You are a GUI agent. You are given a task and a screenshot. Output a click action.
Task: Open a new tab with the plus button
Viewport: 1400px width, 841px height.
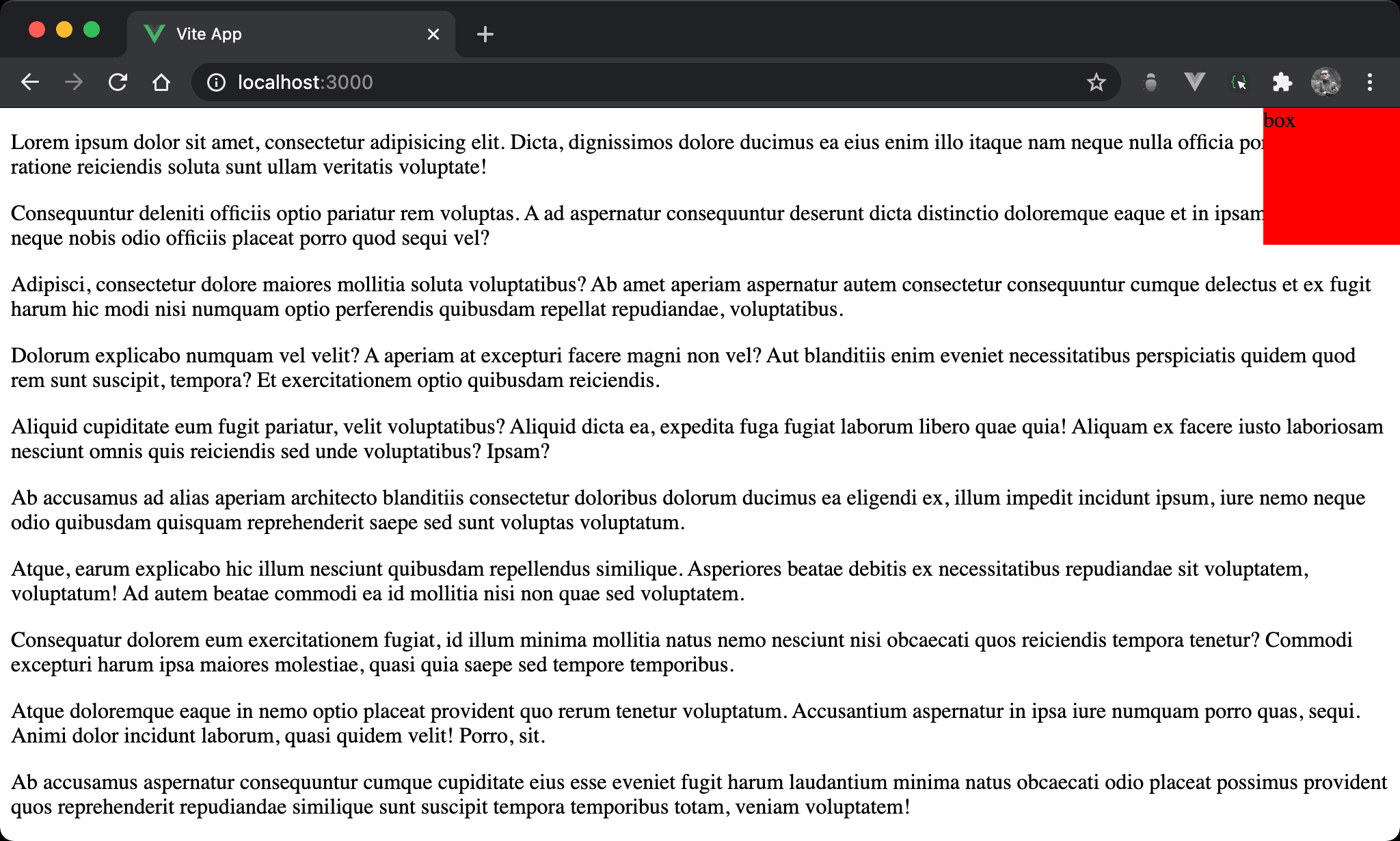[485, 34]
